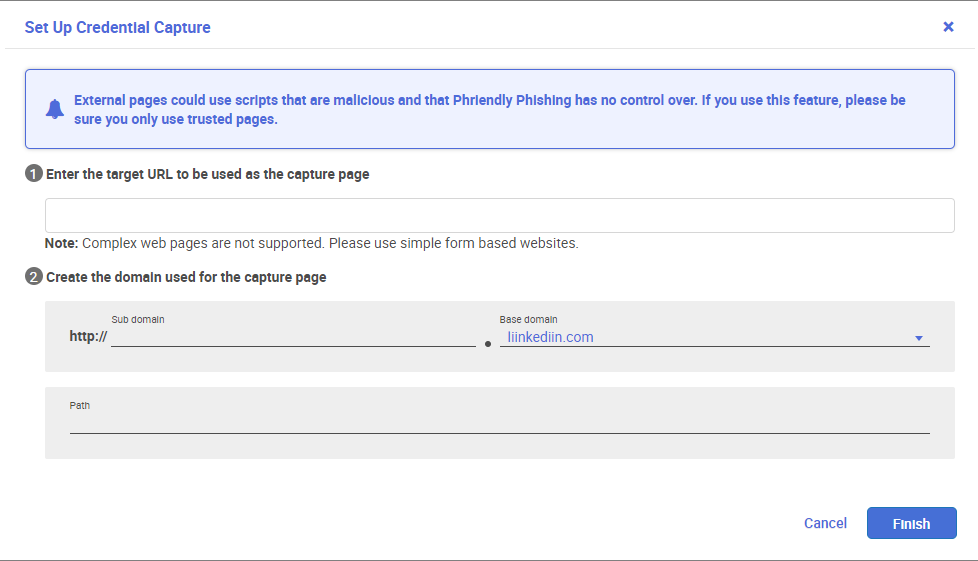
Task: Click the complex web pages note text
Action: [x=311, y=243]
